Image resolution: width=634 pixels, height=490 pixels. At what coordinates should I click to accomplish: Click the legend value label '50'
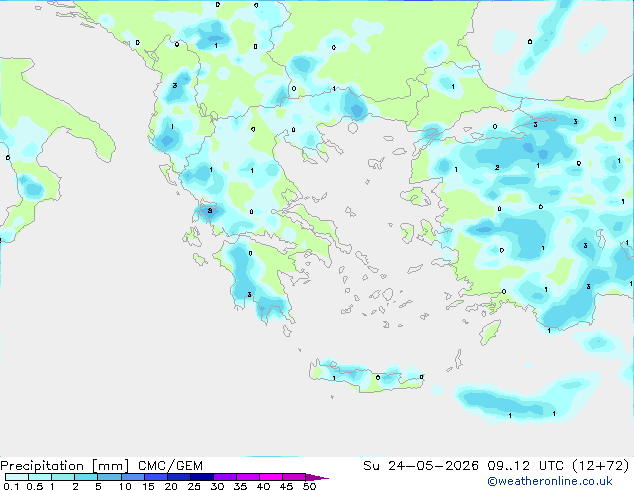[x=309, y=486]
